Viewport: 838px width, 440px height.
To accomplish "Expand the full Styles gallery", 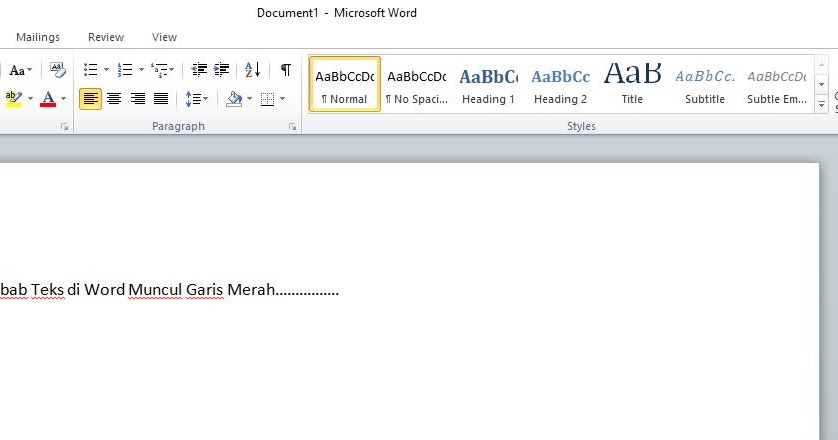I will click(x=821, y=104).
